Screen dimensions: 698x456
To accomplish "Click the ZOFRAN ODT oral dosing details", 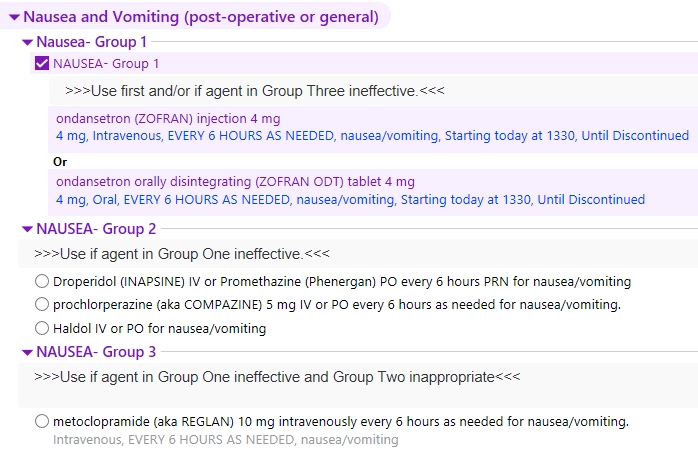I will (x=350, y=200).
